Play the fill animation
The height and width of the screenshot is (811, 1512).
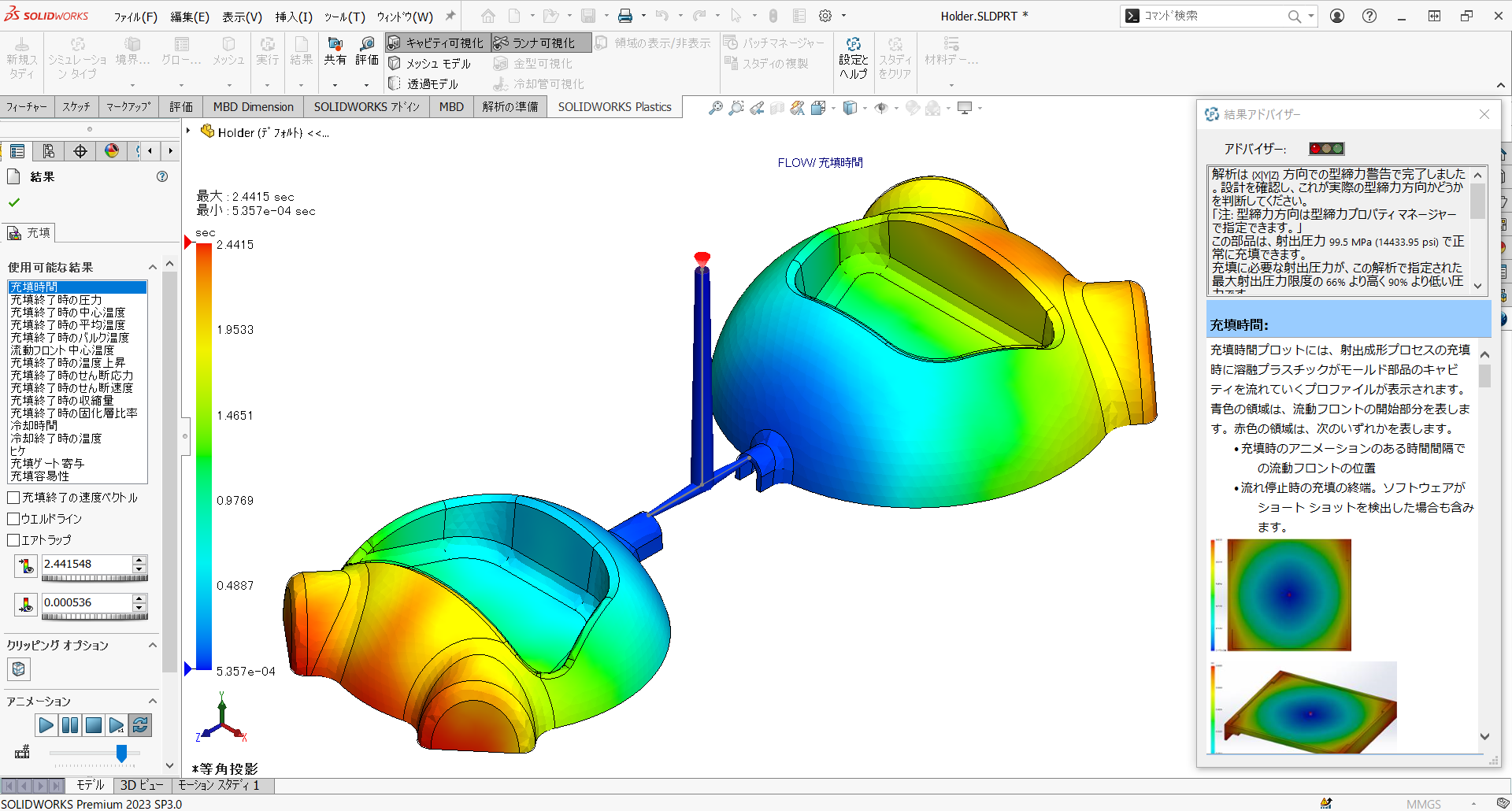[46, 725]
